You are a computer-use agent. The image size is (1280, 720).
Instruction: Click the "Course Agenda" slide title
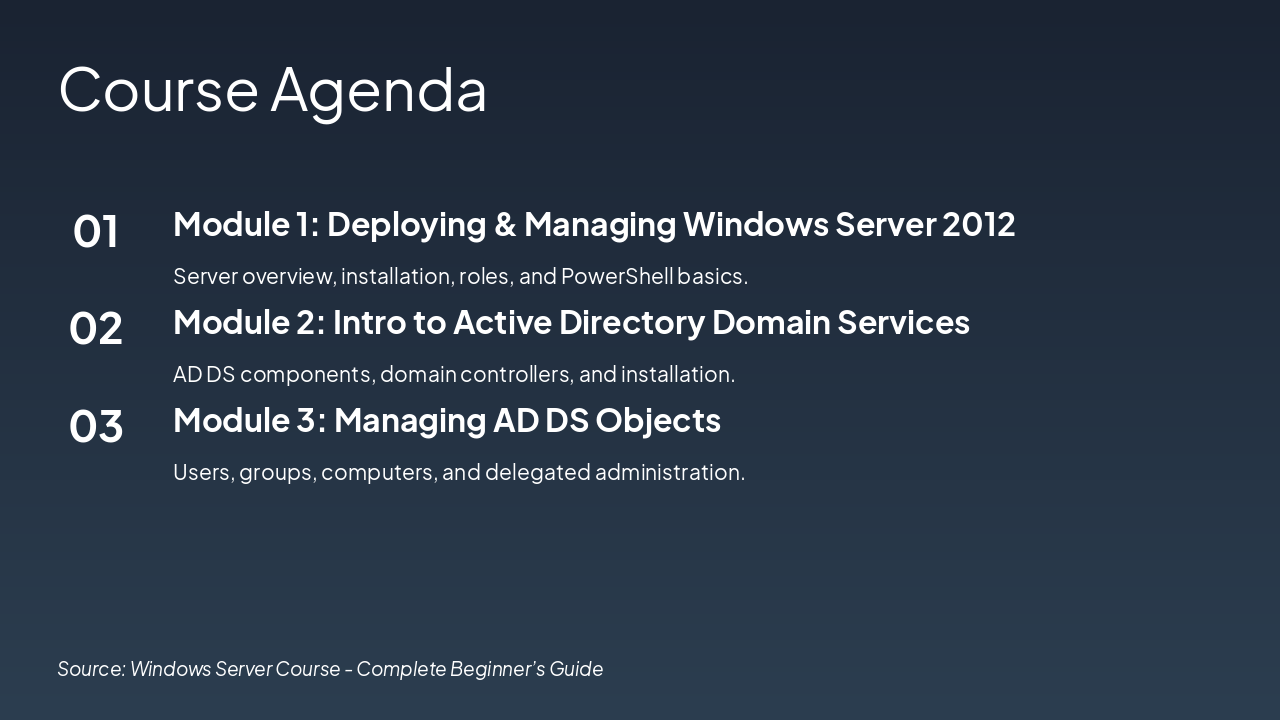pyautogui.click(x=272, y=90)
